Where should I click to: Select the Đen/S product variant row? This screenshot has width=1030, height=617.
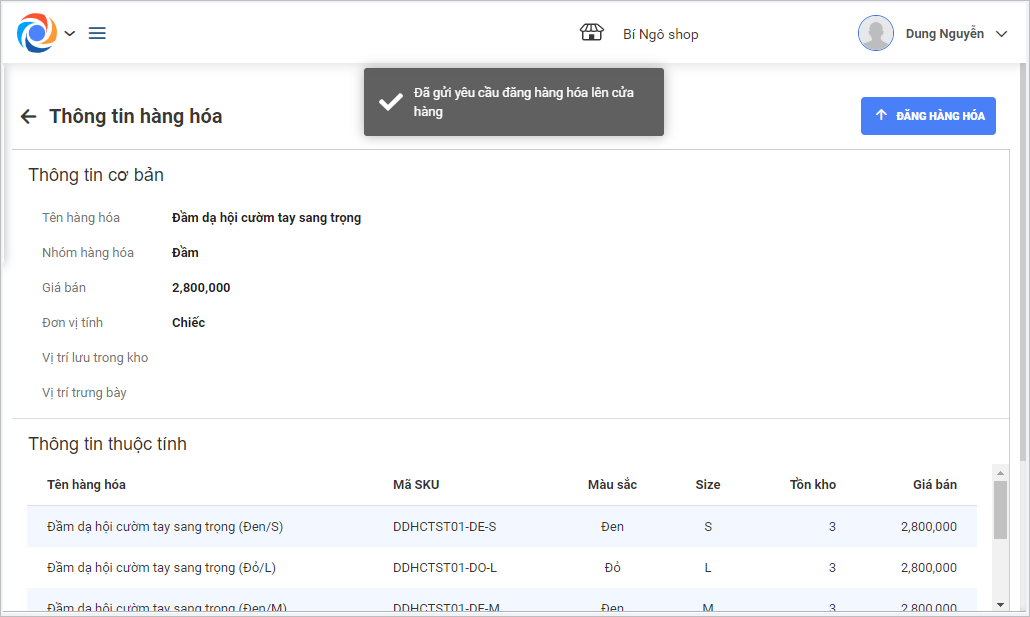[x=165, y=526]
